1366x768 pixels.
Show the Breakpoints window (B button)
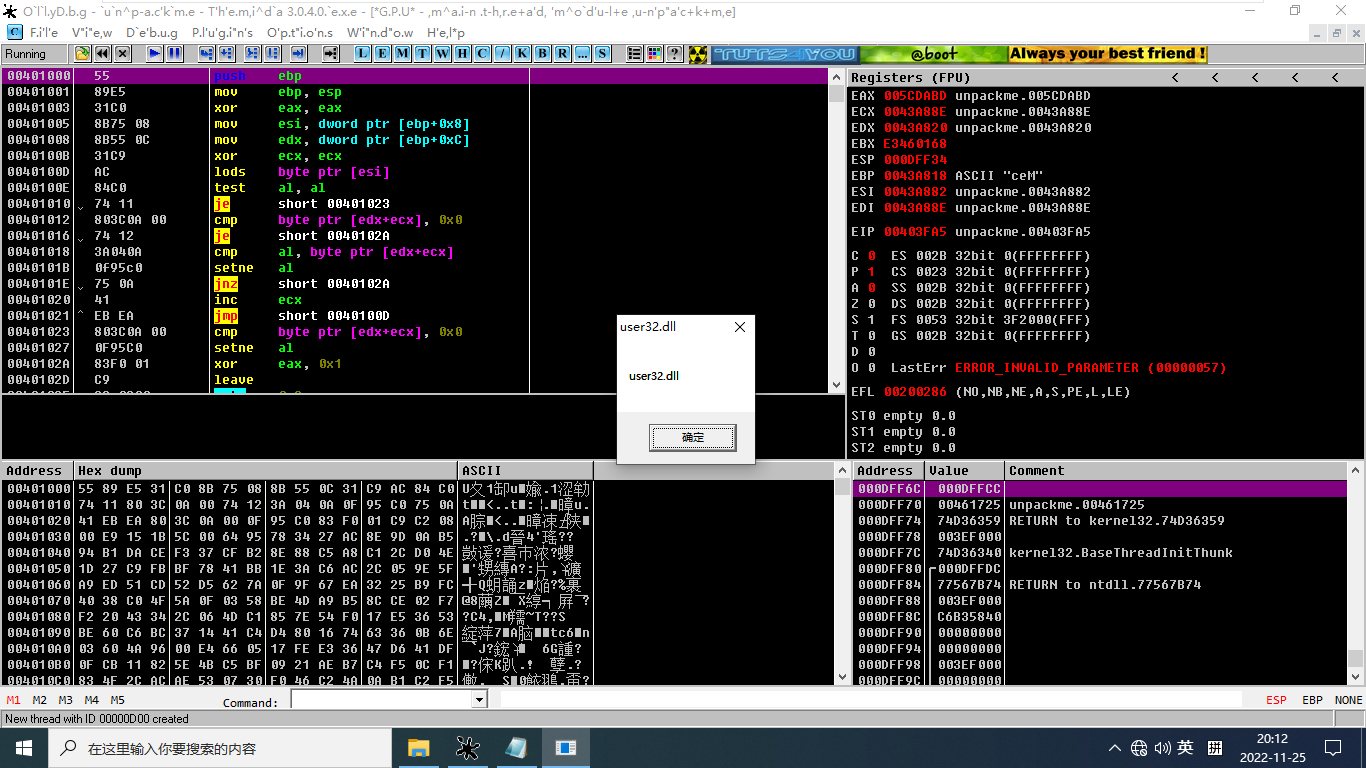coord(543,54)
